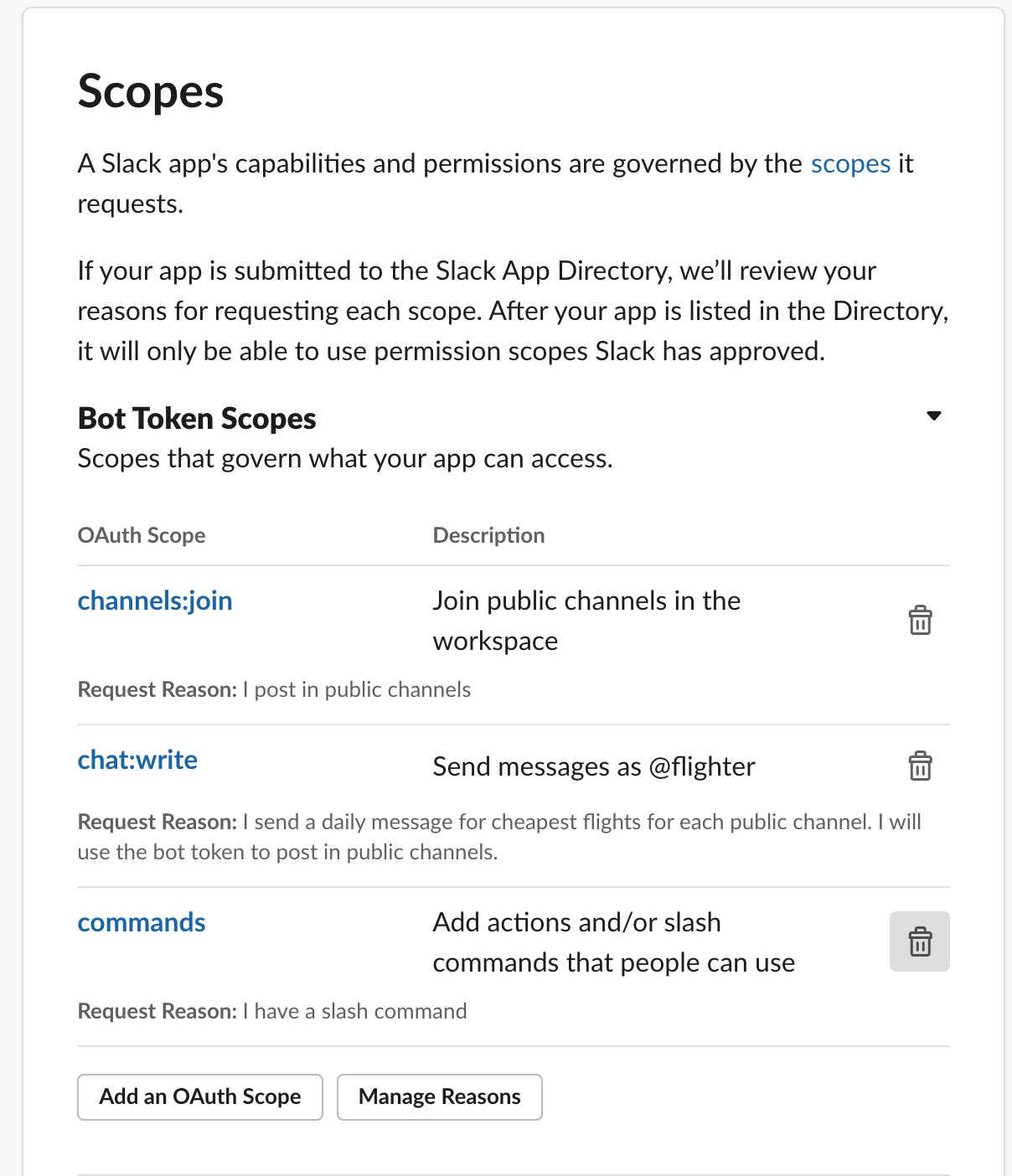Click the Description column header
The width and height of the screenshot is (1012, 1176).
488,535
